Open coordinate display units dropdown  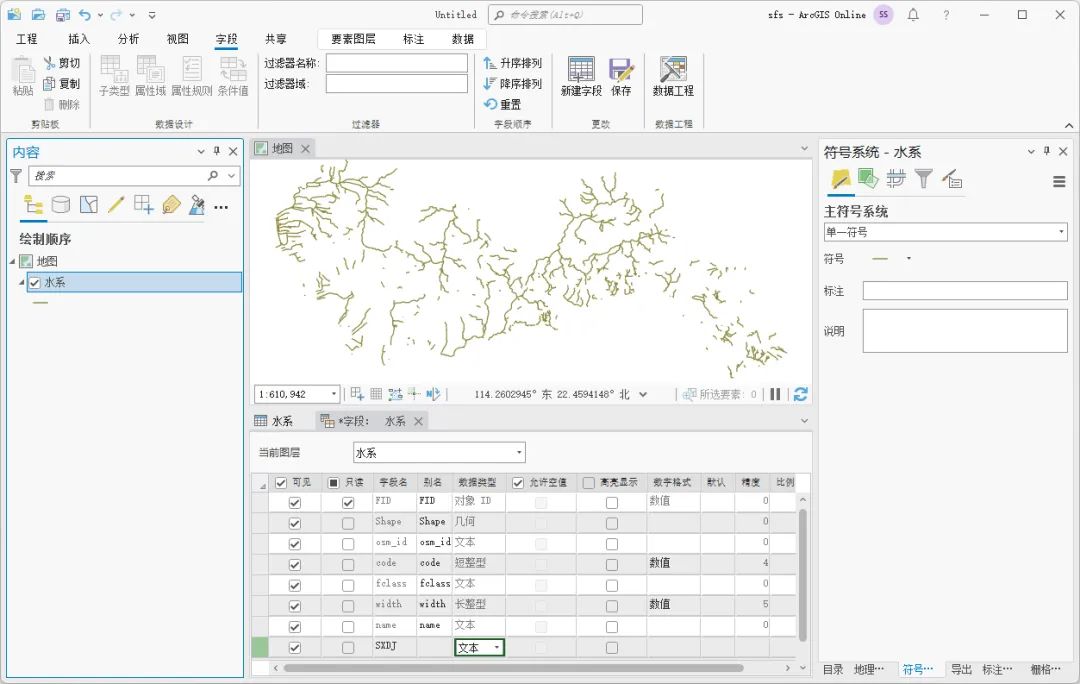click(643, 395)
